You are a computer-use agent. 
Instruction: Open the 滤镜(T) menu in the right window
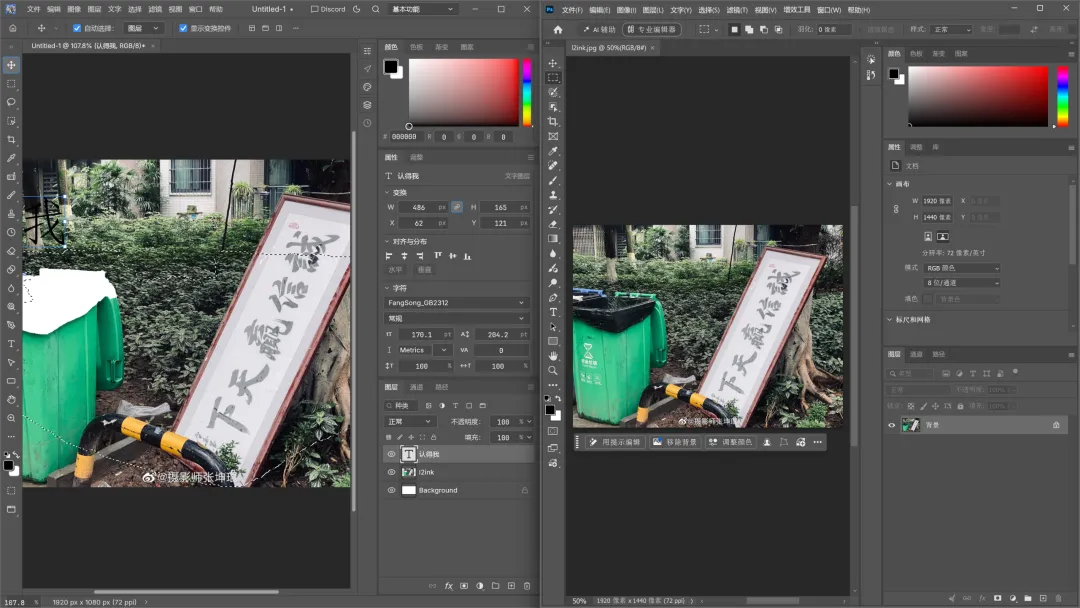coord(737,10)
